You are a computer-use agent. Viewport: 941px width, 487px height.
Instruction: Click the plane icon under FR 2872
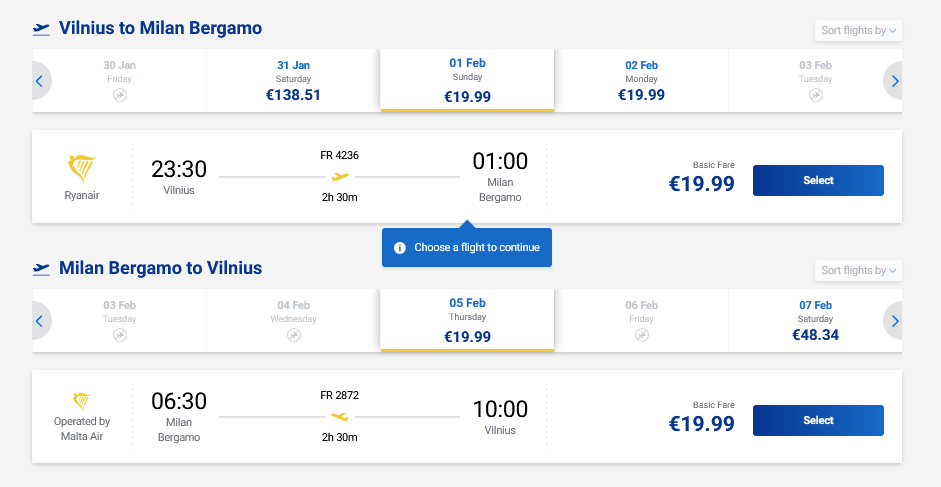point(340,416)
